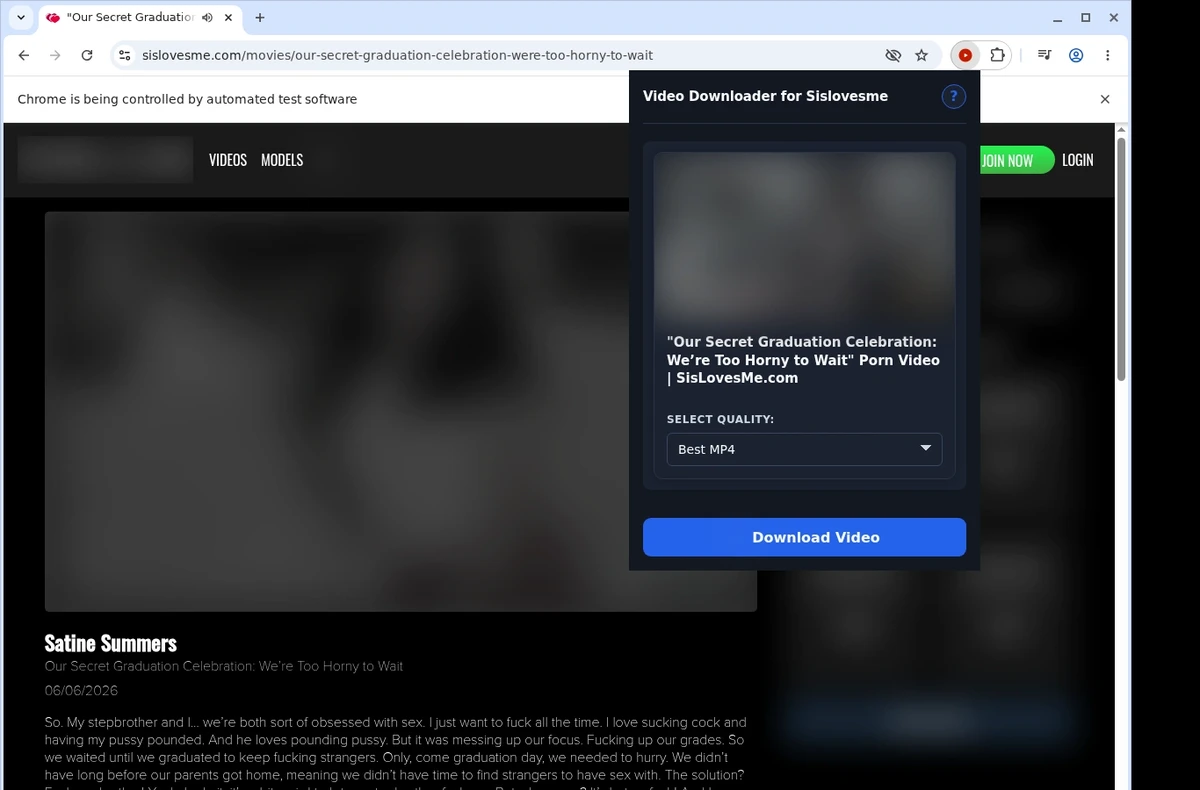
Task: Click the video thumbnail in downloader popup
Action: coord(804,238)
